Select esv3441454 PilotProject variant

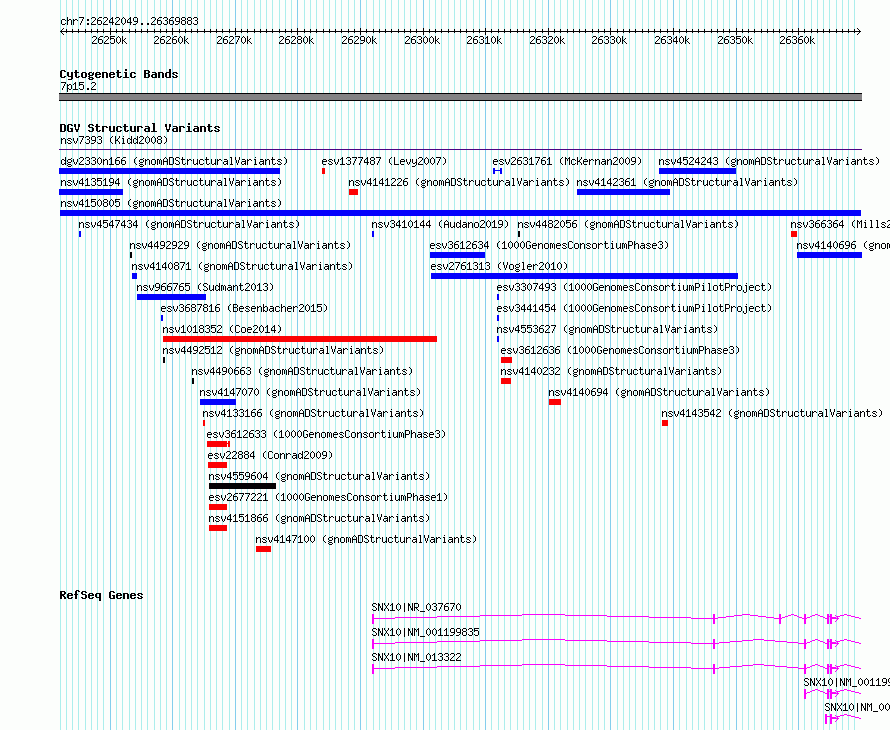click(634, 308)
